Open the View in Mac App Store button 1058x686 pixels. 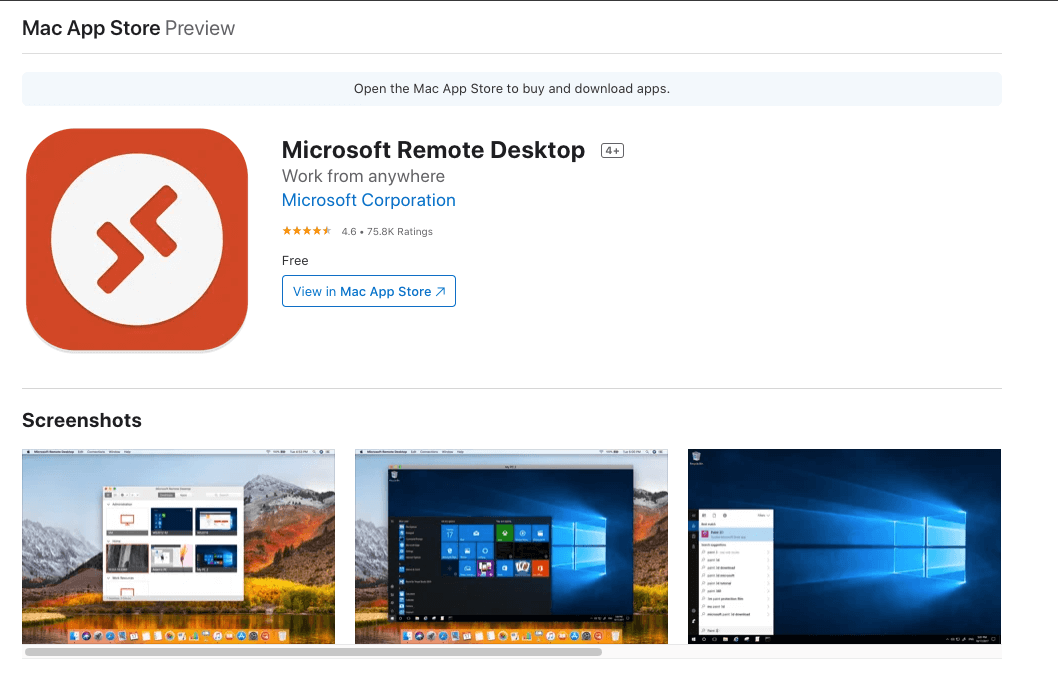click(x=368, y=291)
